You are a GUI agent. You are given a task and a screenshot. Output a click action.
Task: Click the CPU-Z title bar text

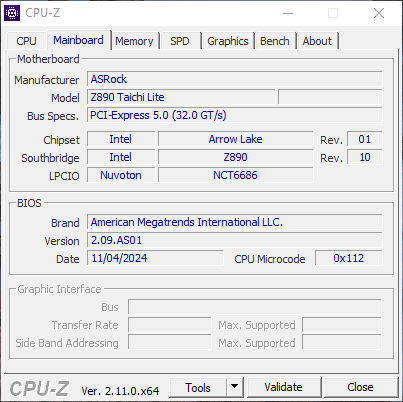(43, 13)
